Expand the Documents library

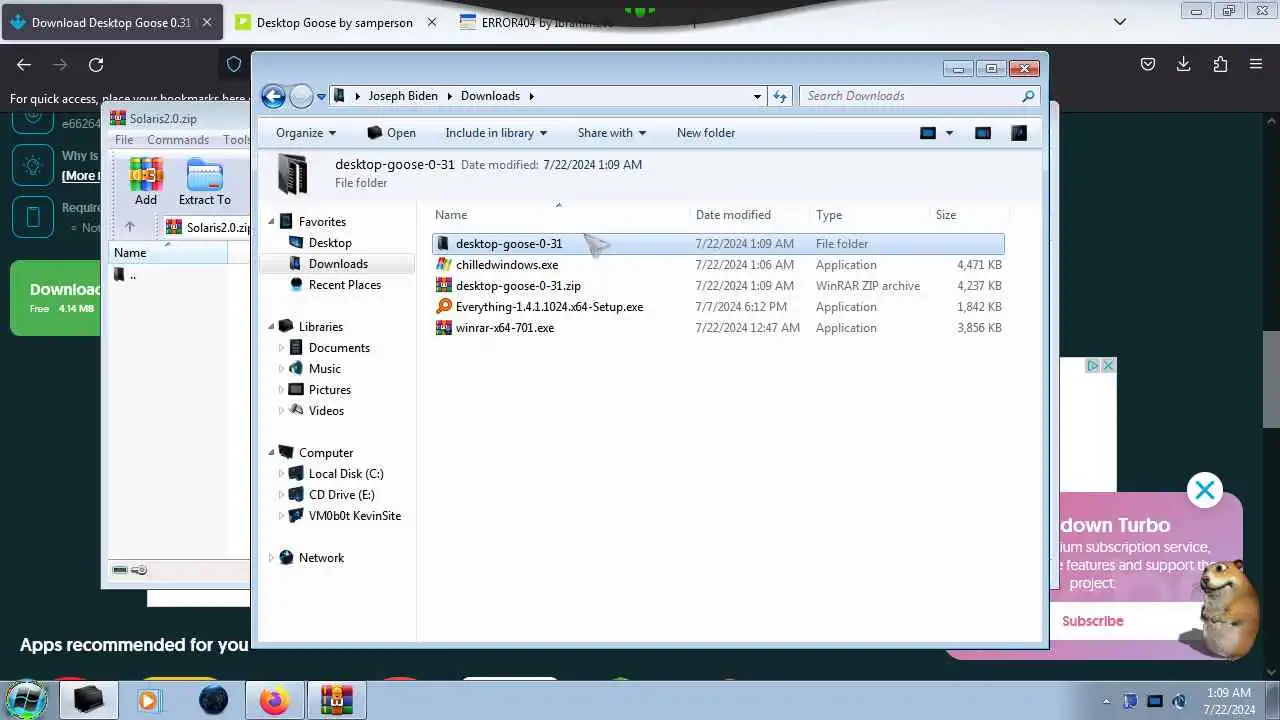281,348
